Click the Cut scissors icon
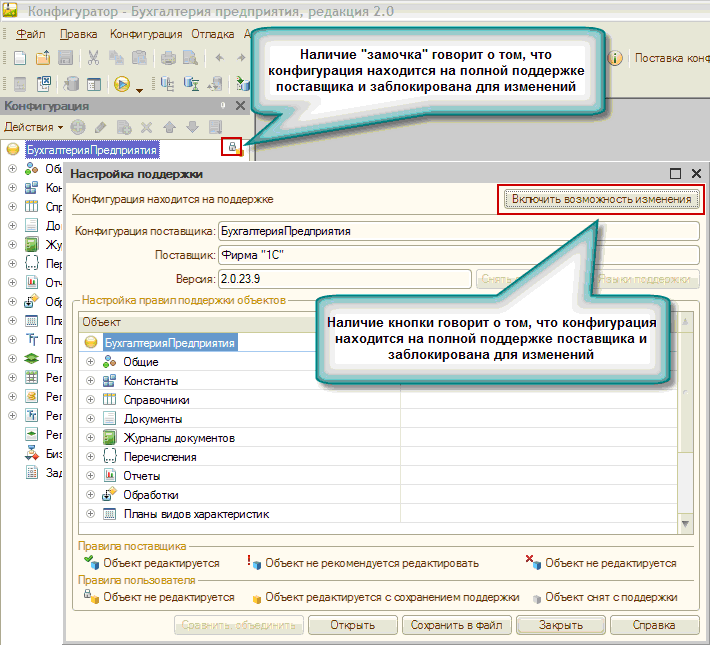This screenshot has height=645, width=710. coord(92,58)
